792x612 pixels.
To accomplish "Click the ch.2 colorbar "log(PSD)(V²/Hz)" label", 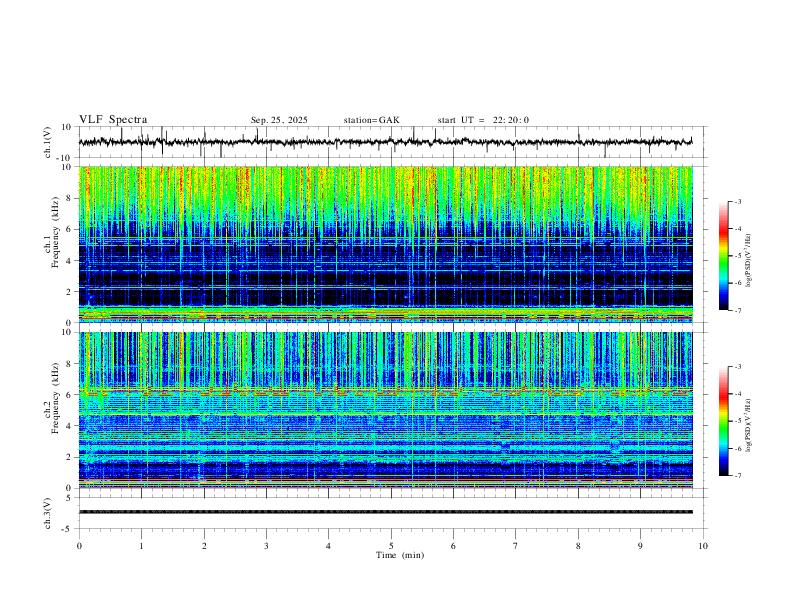I will pos(748,425).
